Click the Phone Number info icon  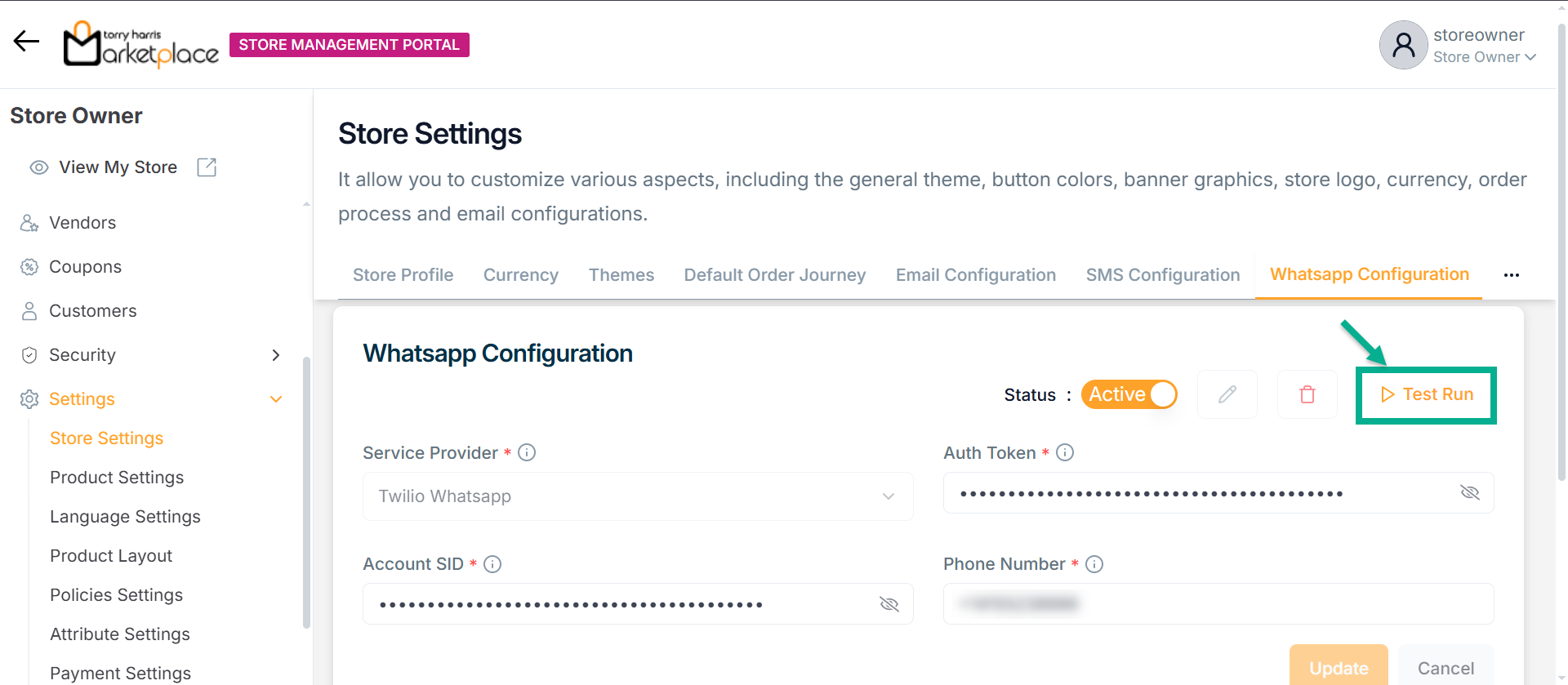[x=1094, y=564]
